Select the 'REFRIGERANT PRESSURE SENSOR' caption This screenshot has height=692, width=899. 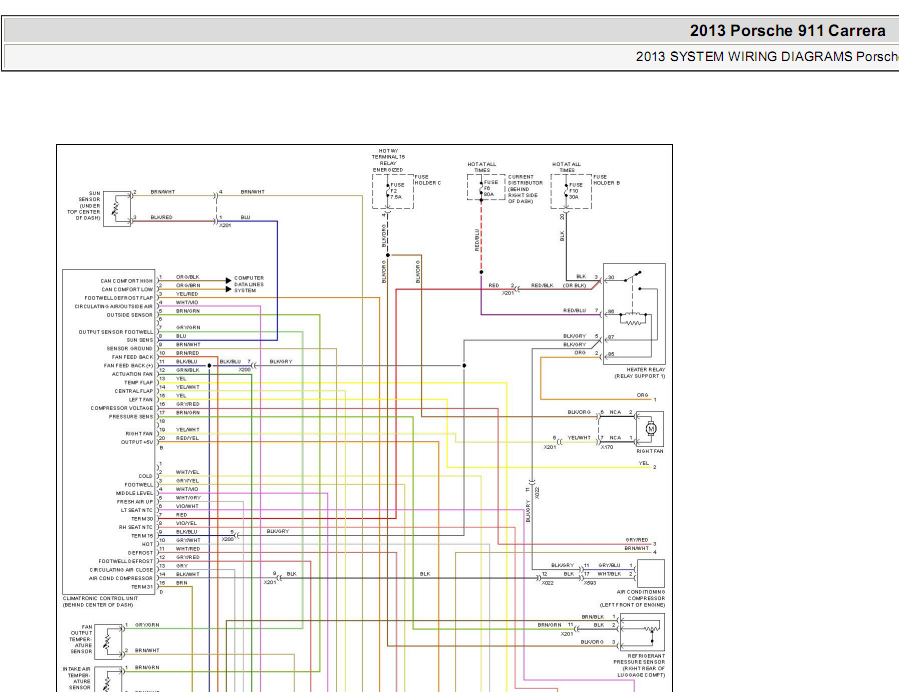639,666
